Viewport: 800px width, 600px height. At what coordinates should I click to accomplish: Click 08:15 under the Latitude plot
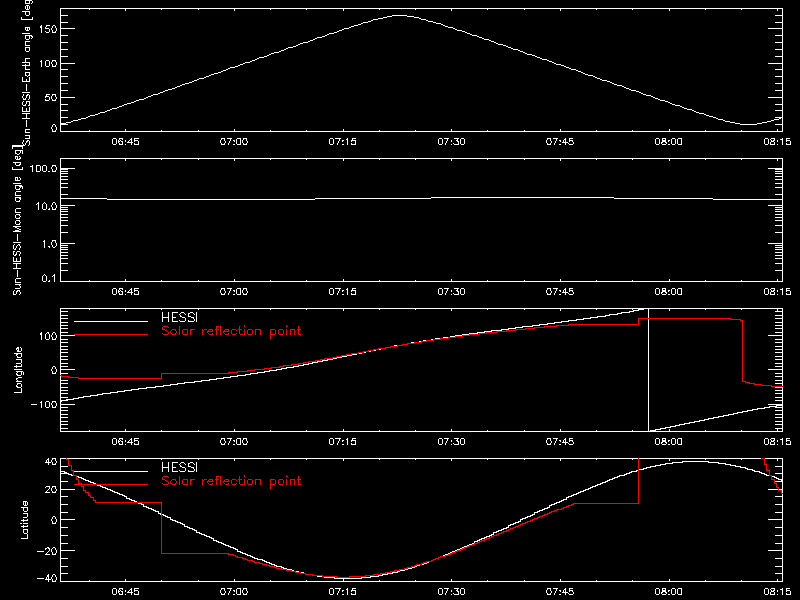pyautogui.click(x=778, y=591)
